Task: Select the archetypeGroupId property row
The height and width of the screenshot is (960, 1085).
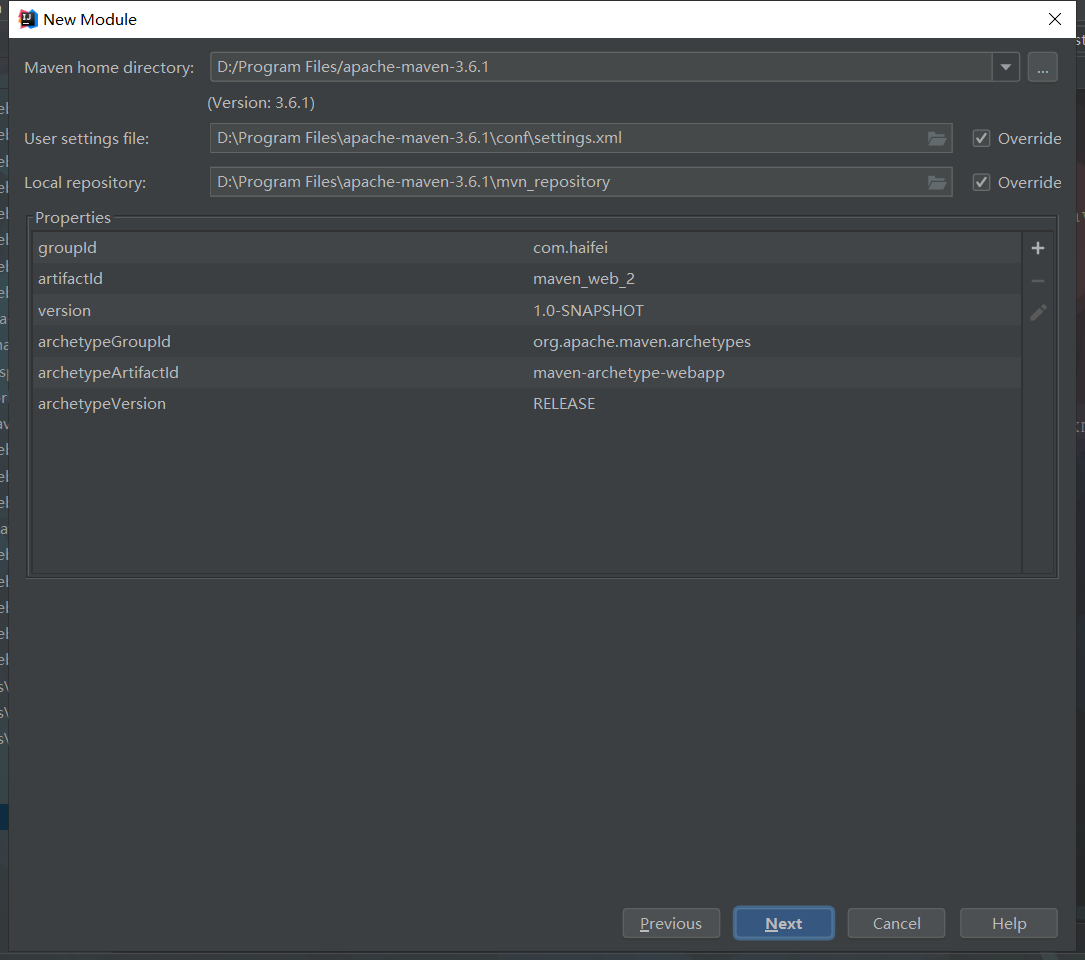Action: pos(527,342)
